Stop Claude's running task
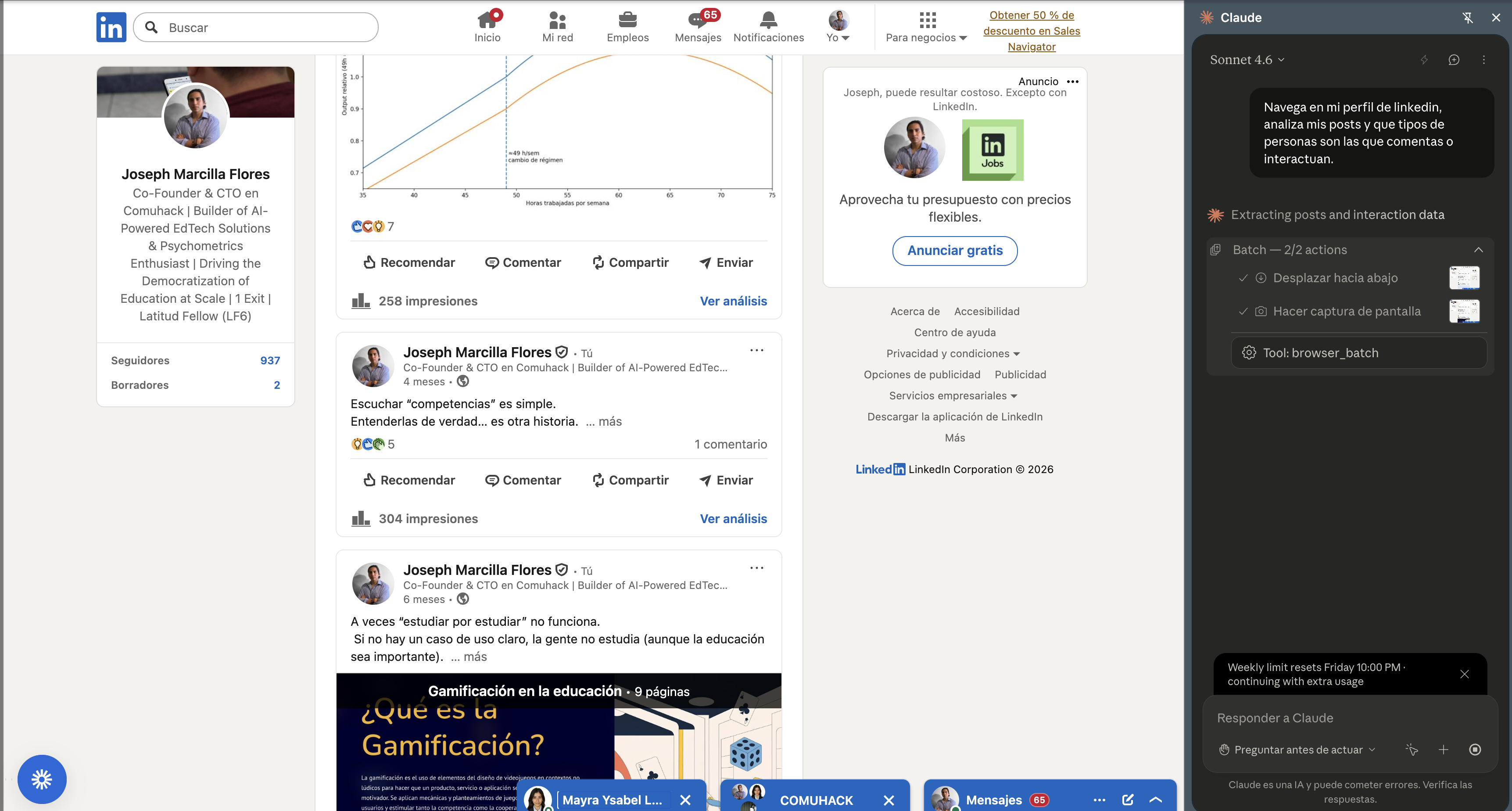Image resolution: width=1512 pixels, height=811 pixels. click(1475, 750)
